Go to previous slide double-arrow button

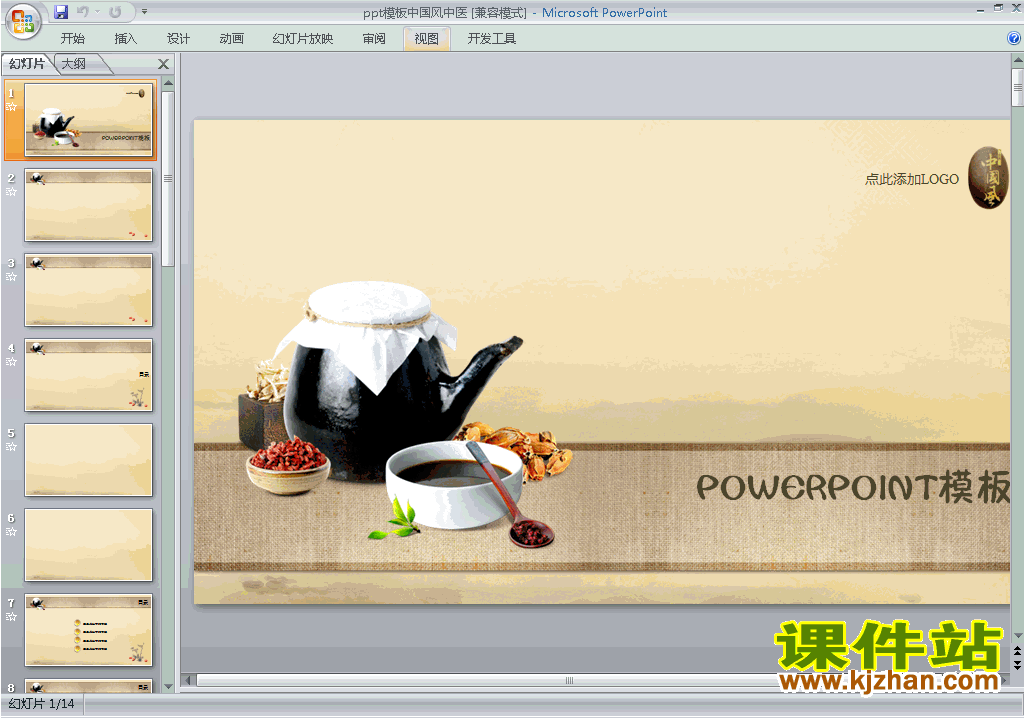[1017, 651]
